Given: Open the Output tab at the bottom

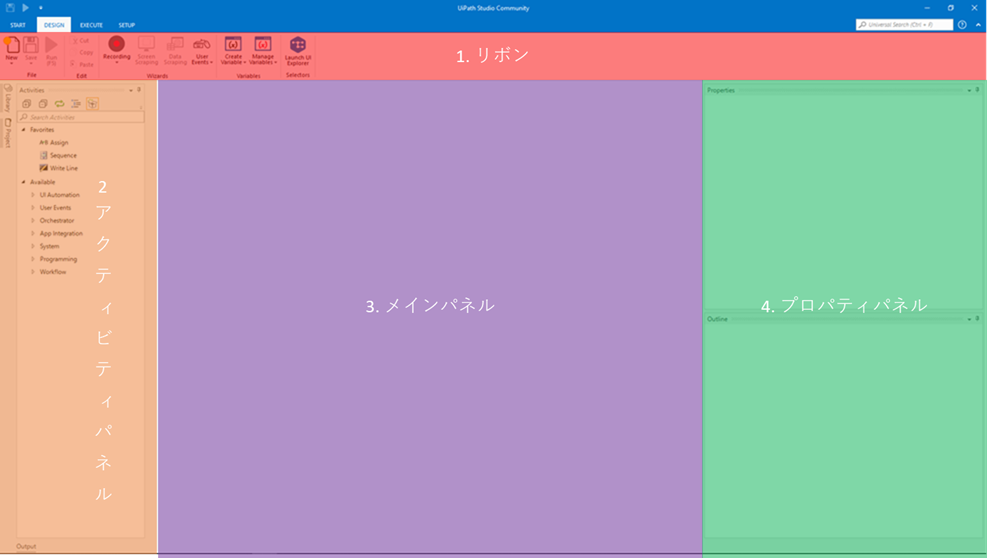Looking at the screenshot, I should (x=26, y=546).
